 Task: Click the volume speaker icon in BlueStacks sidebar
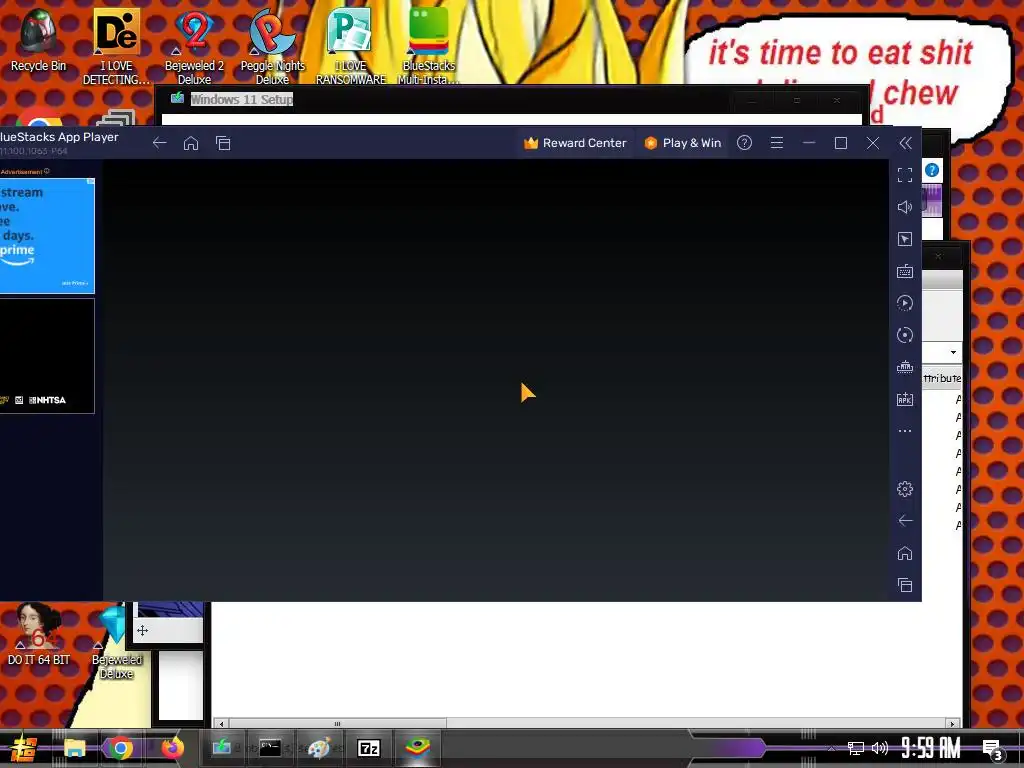(x=905, y=207)
